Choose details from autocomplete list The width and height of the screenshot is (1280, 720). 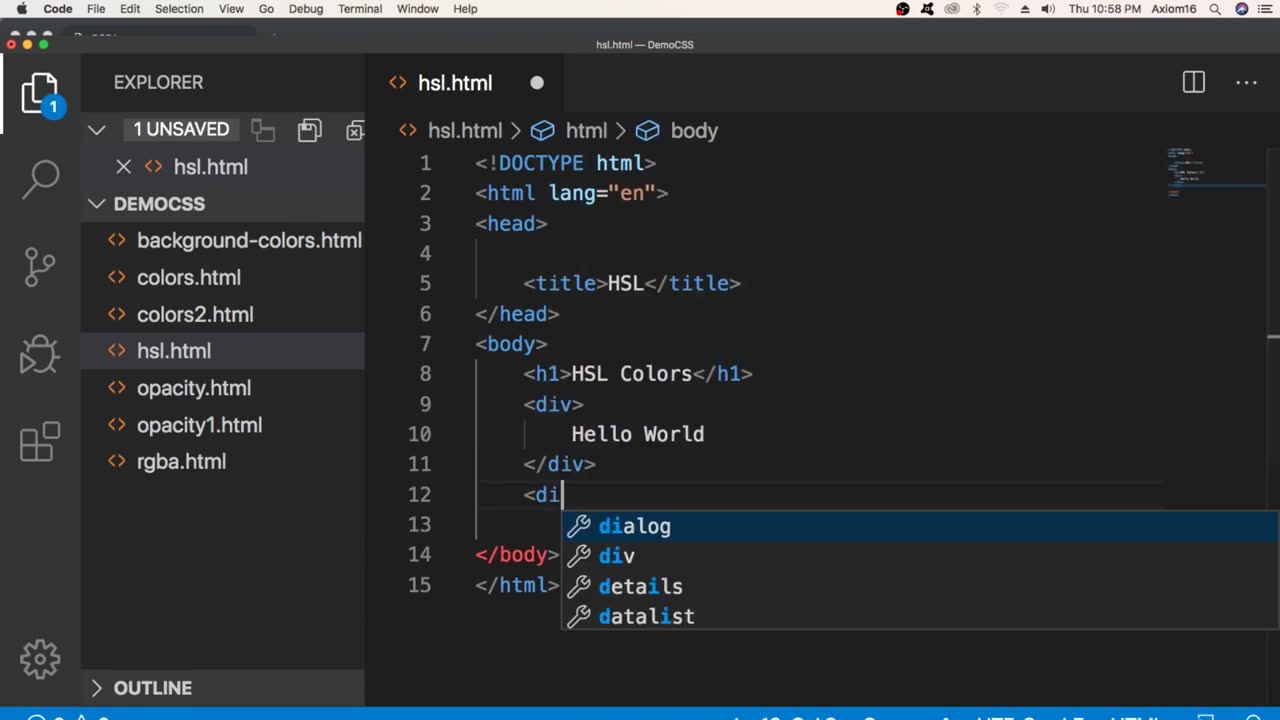920,586
